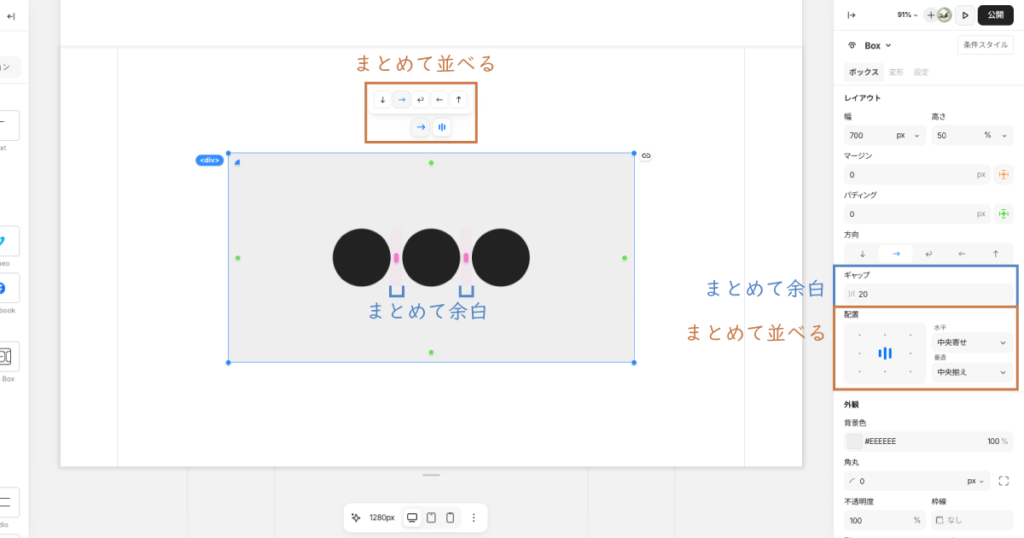Click the 幅 width field showing 700

coord(868,136)
